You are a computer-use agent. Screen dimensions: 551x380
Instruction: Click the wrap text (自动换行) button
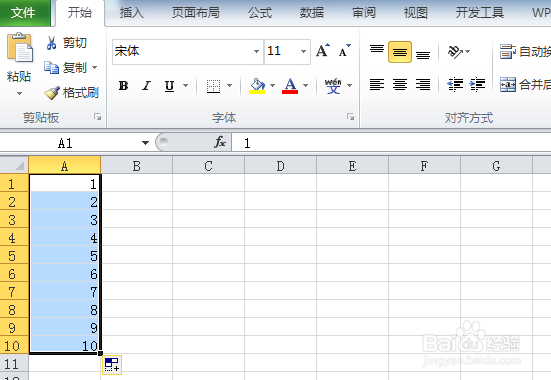[x=525, y=52]
